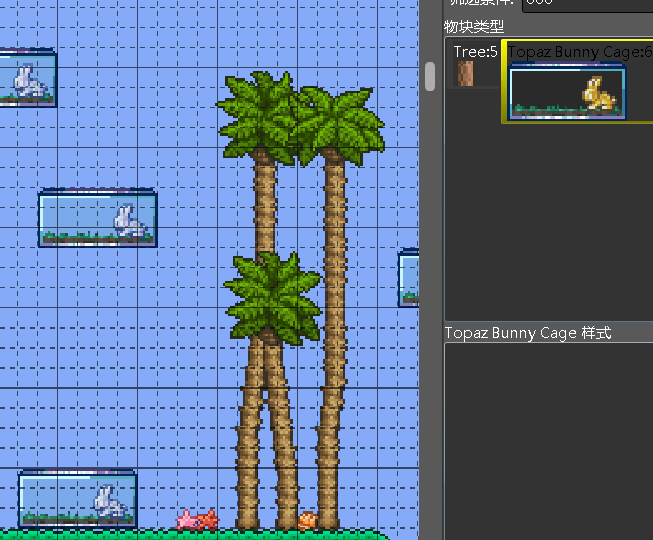
Task: Click the 物块类型 section label
Action: [474, 26]
